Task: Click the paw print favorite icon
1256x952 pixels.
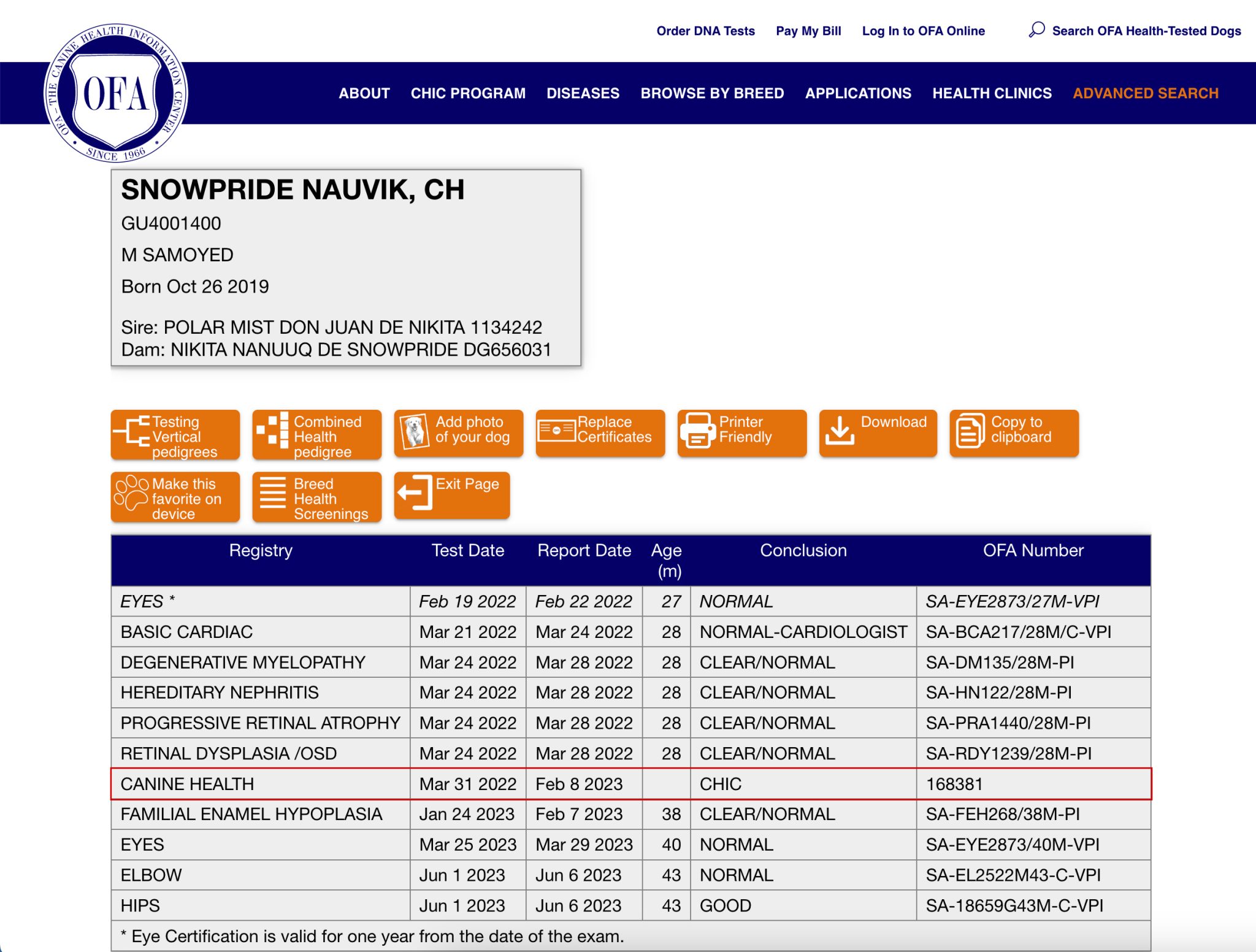Action: (131, 493)
